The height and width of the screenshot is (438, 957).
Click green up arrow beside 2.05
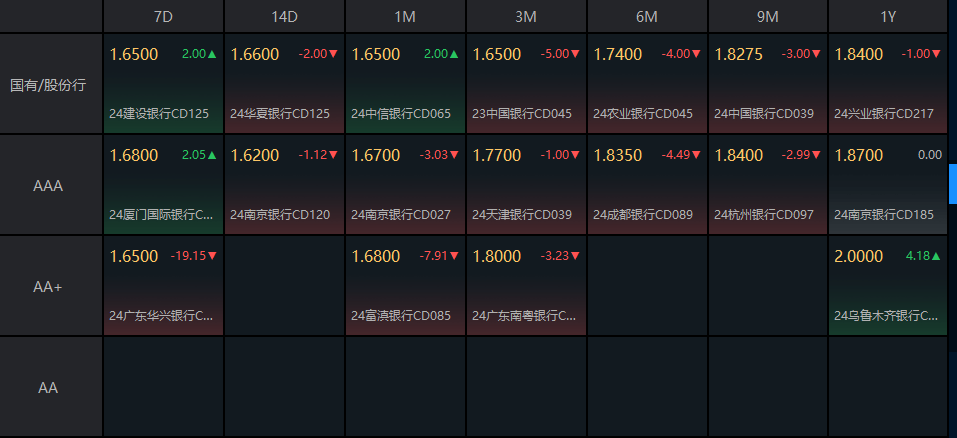(x=211, y=155)
